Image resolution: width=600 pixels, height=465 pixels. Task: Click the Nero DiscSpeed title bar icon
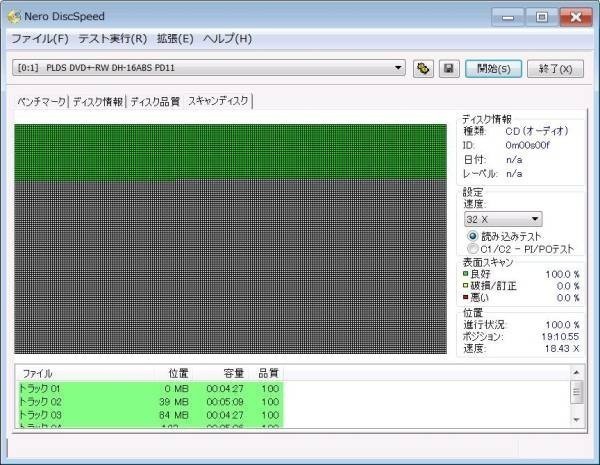(x=15, y=17)
